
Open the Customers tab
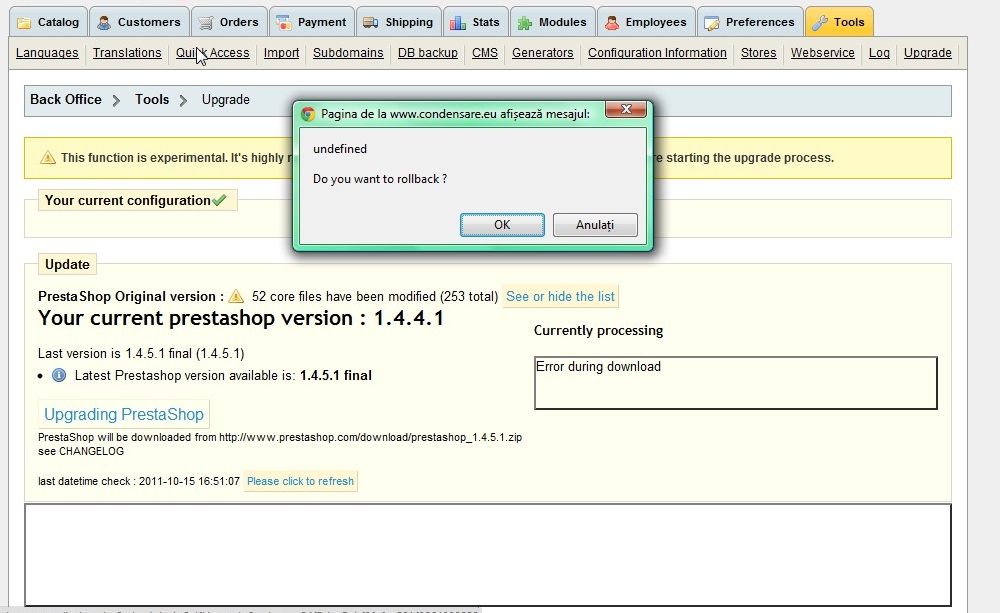(x=139, y=21)
